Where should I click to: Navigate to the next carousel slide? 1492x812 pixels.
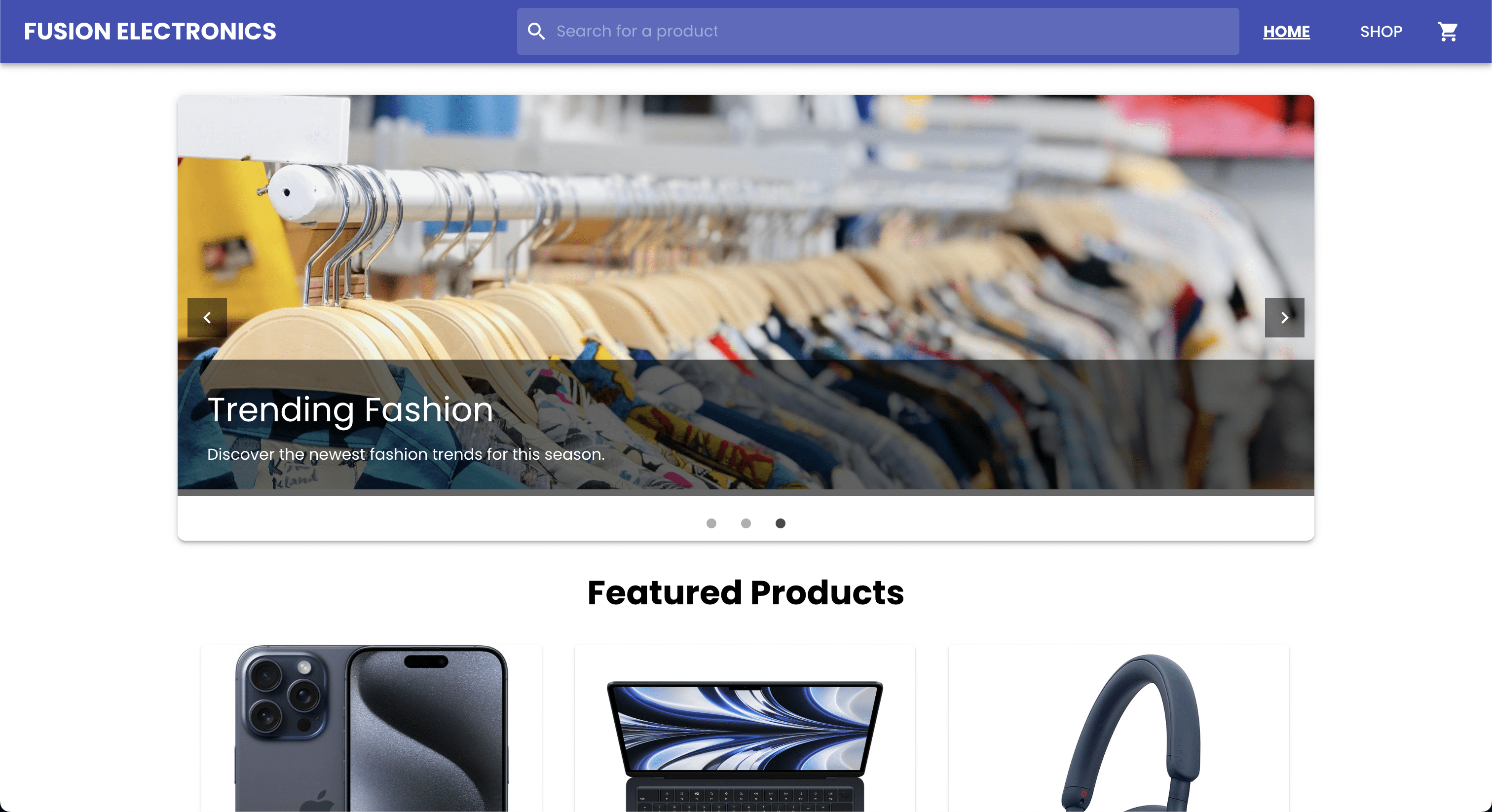point(1283,317)
